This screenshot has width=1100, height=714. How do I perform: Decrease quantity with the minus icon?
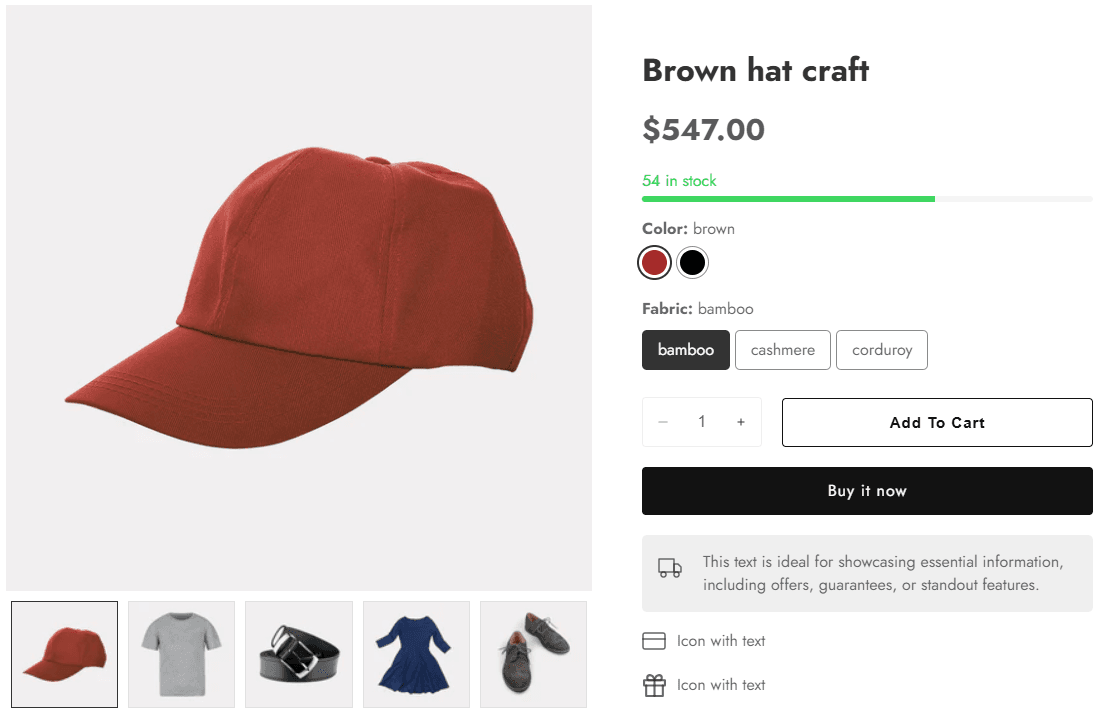tap(663, 422)
